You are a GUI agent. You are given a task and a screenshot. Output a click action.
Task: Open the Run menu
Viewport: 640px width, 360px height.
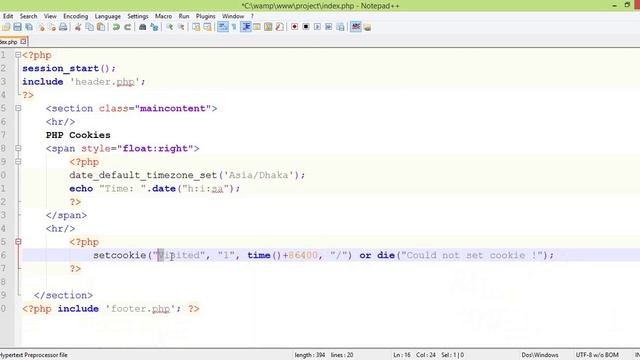point(184,16)
